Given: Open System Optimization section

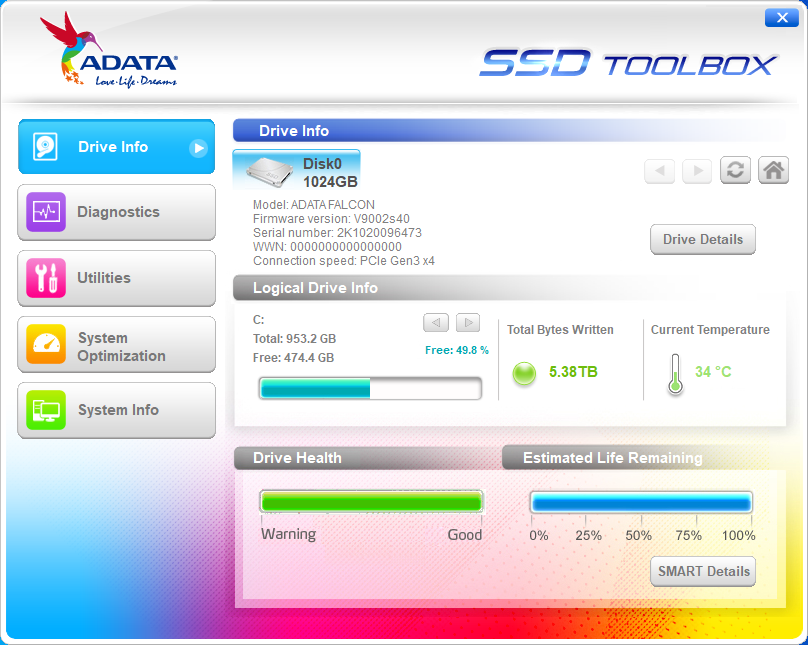Looking at the screenshot, I should pyautogui.click(x=116, y=344).
